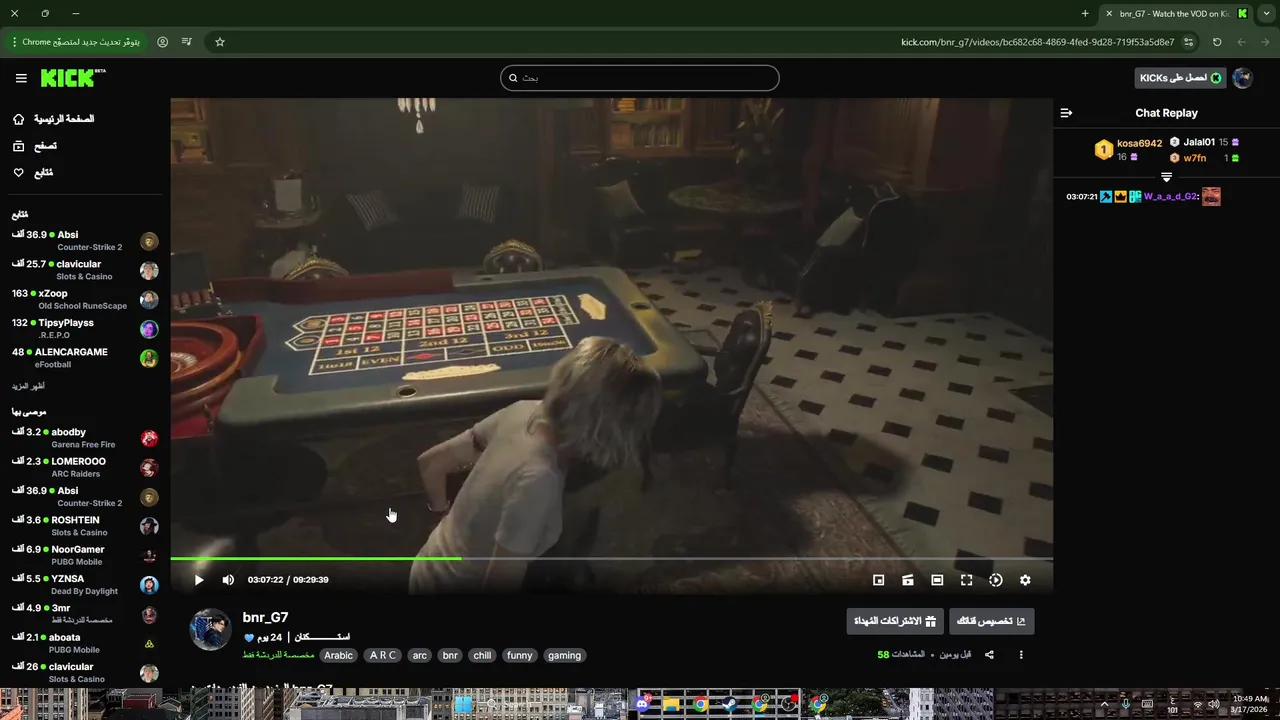The height and width of the screenshot is (720, 1280).
Task: Select the chill tag
Action: pos(482,656)
